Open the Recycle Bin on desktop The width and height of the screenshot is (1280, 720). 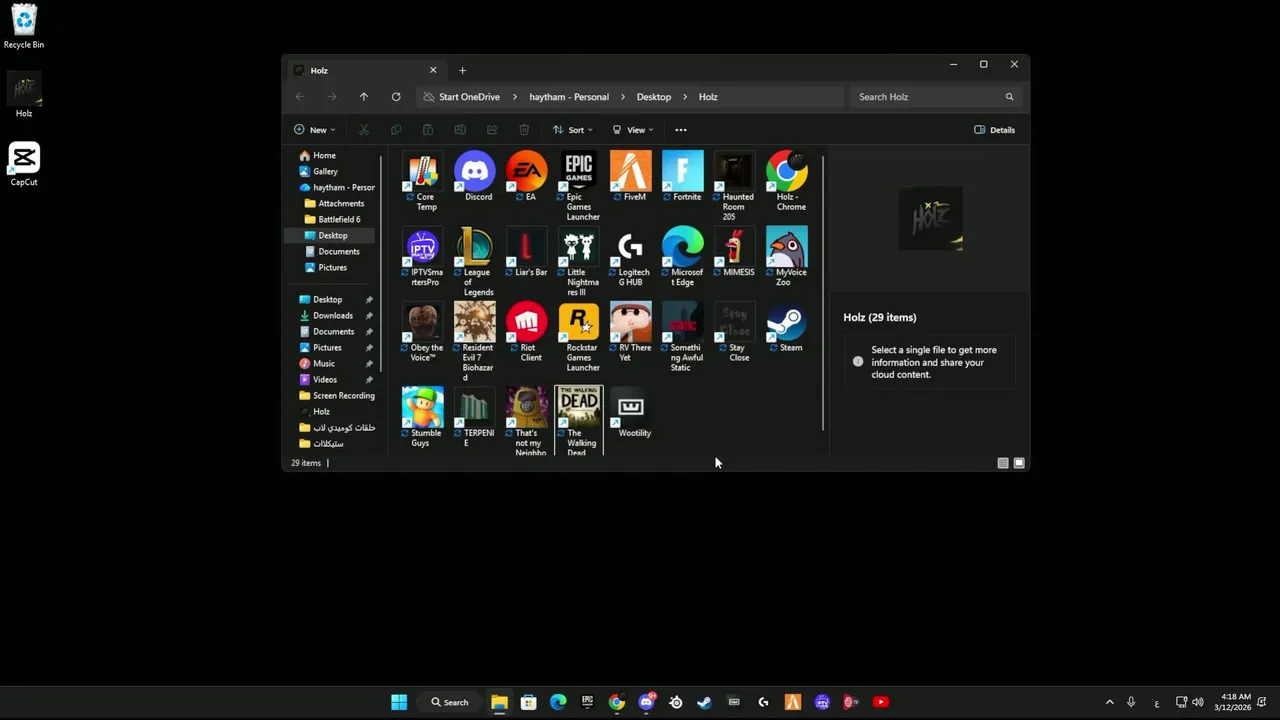24,26
